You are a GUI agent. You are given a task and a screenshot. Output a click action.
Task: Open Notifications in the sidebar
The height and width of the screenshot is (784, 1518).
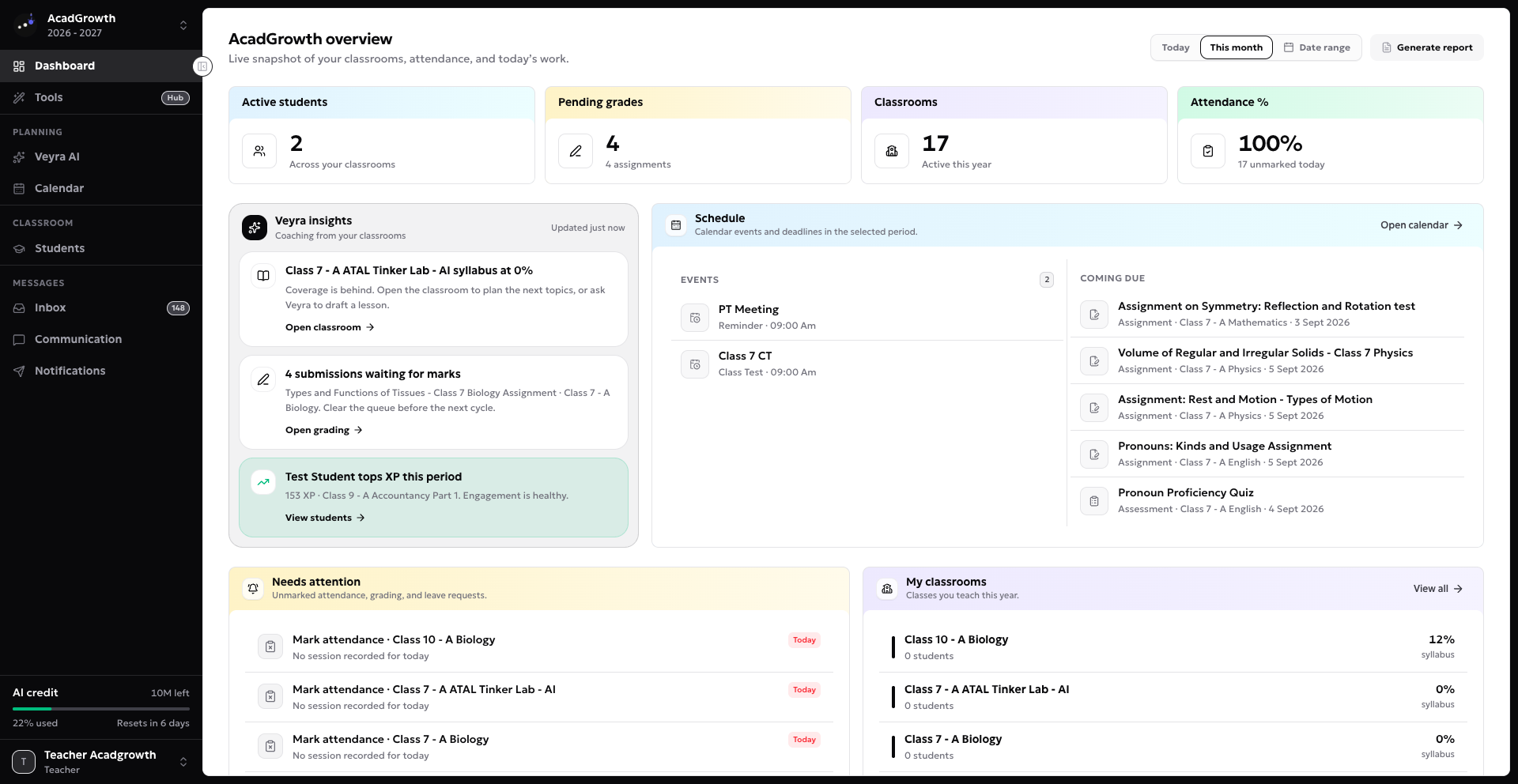tap(101, 371)
